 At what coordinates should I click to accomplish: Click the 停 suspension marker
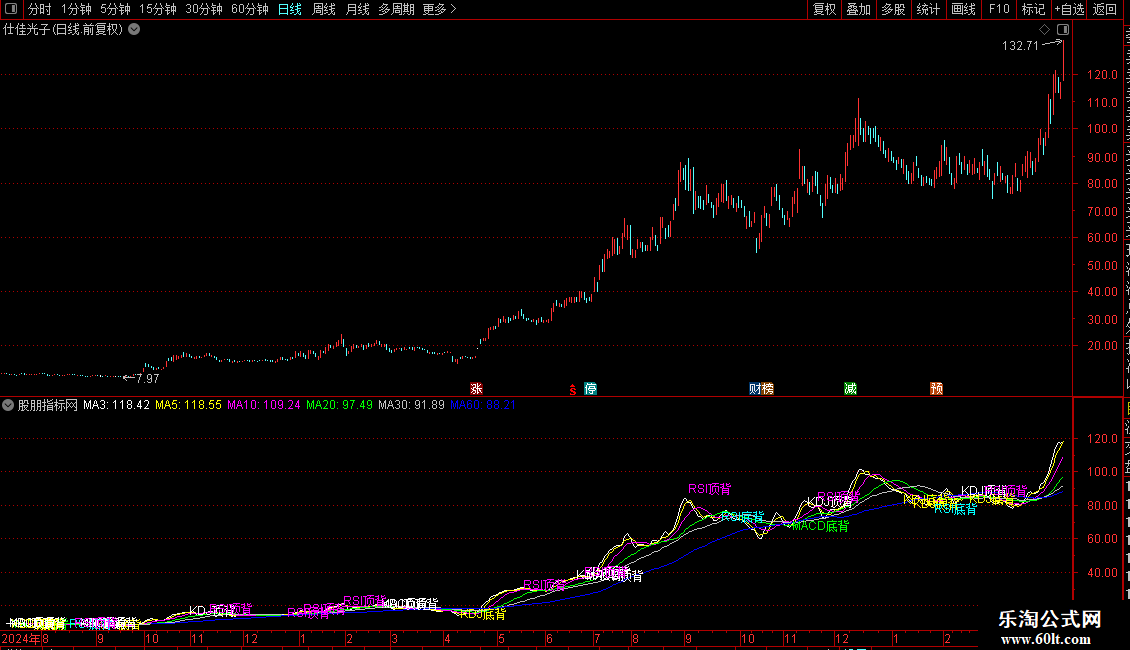pos(590,389)
